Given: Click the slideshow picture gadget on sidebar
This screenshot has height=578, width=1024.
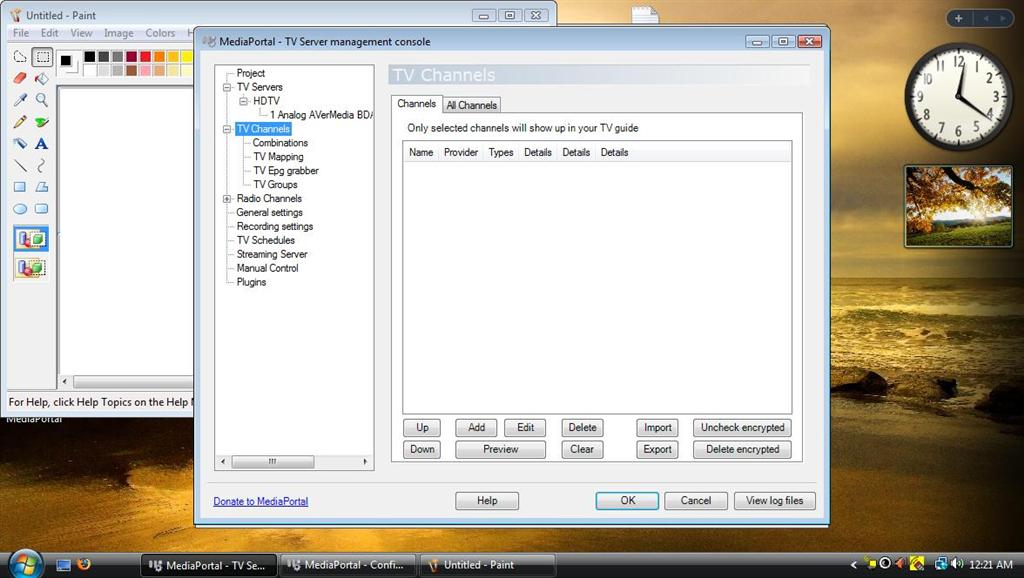Looking at the screenshot, I should pos(959,206).
